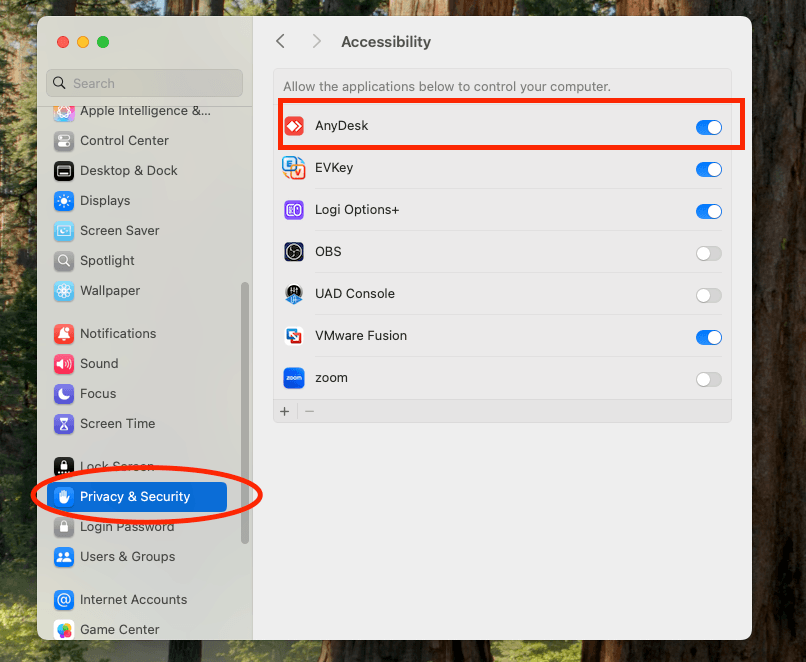Go back using the left chevron
The image size is (806, 662).
281,41
